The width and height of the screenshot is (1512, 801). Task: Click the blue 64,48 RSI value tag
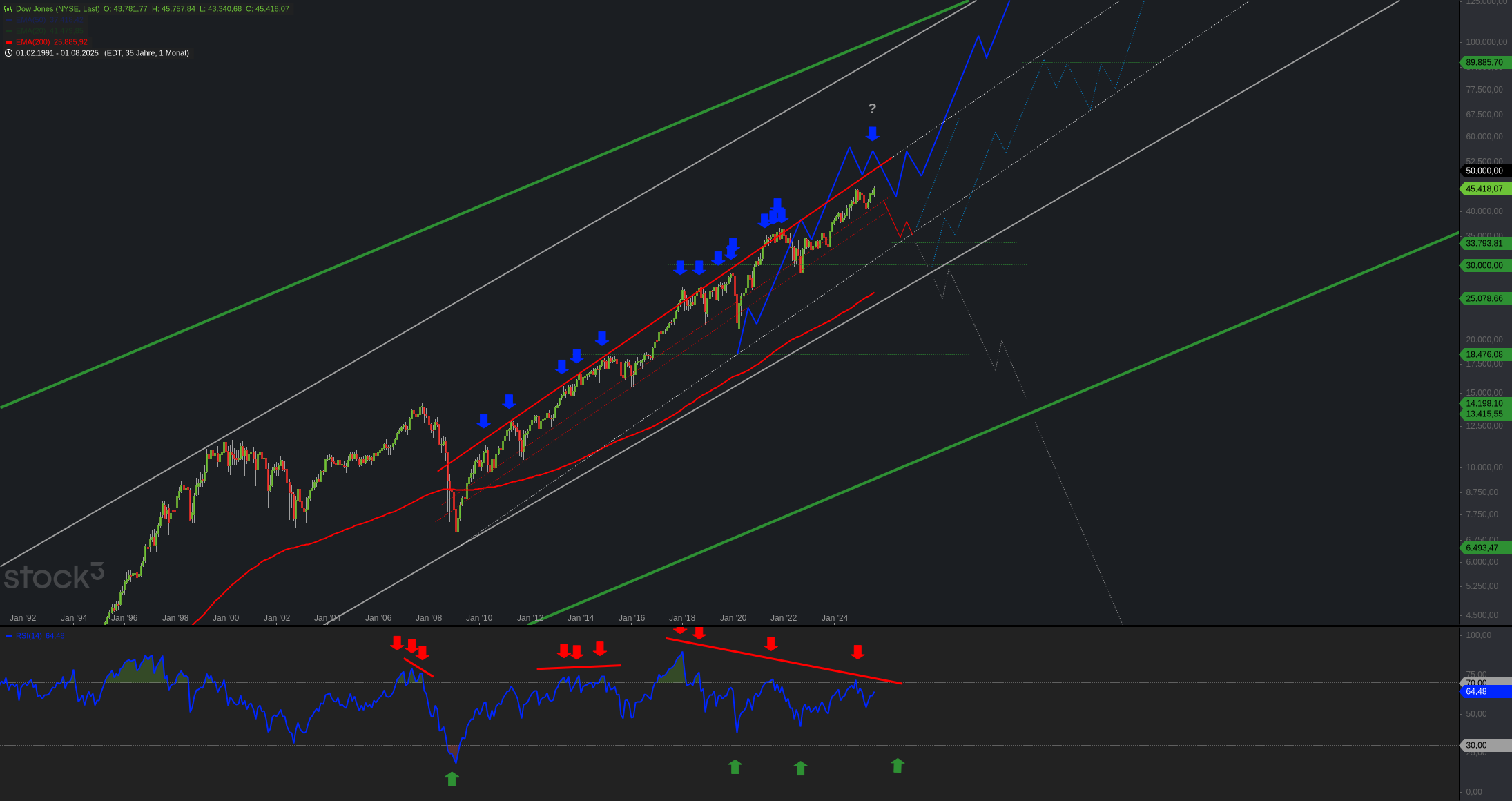[1486, 691]
